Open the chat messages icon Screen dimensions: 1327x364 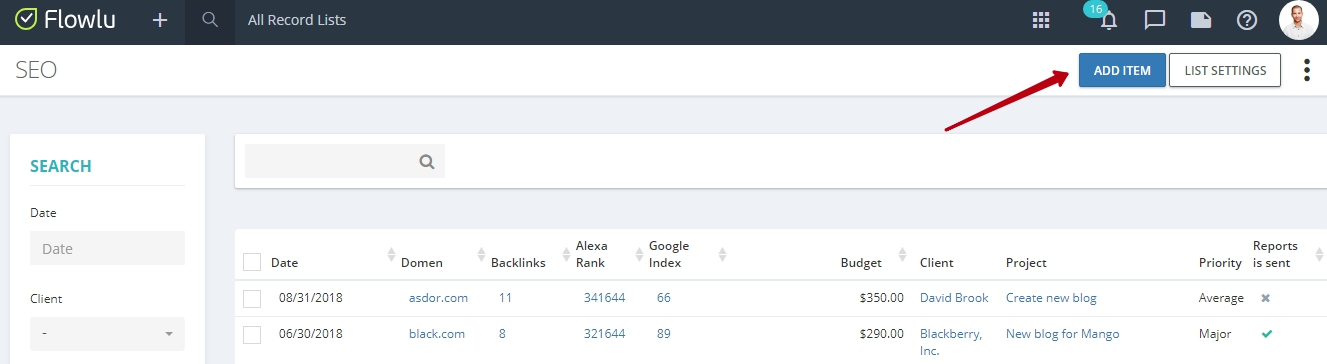(x=1155, y=20)
